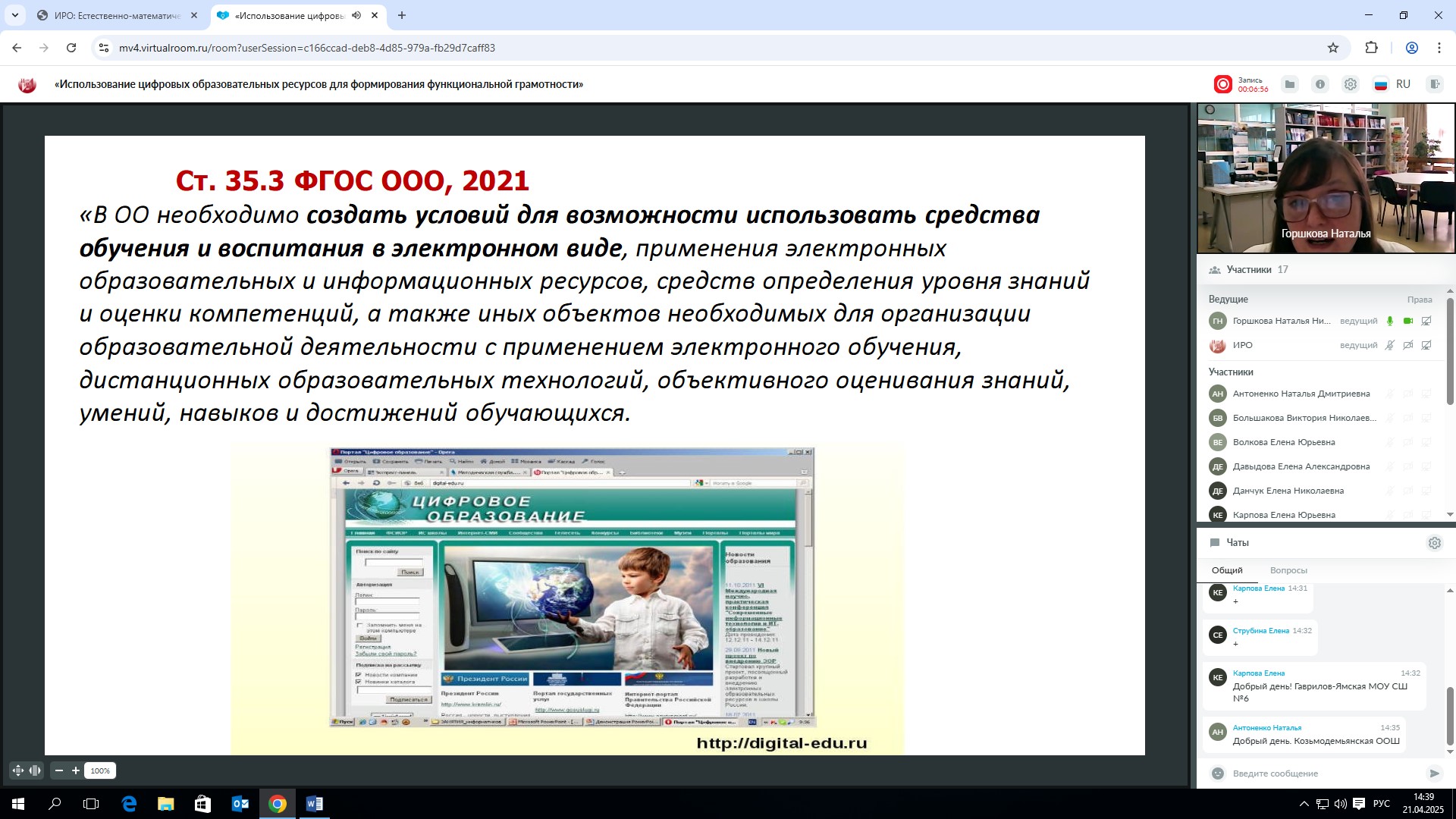Open Chrome extensions puzzle icon
Image resolution: width=1456 pixels, height=819 pixels.
coord(1372,48)
